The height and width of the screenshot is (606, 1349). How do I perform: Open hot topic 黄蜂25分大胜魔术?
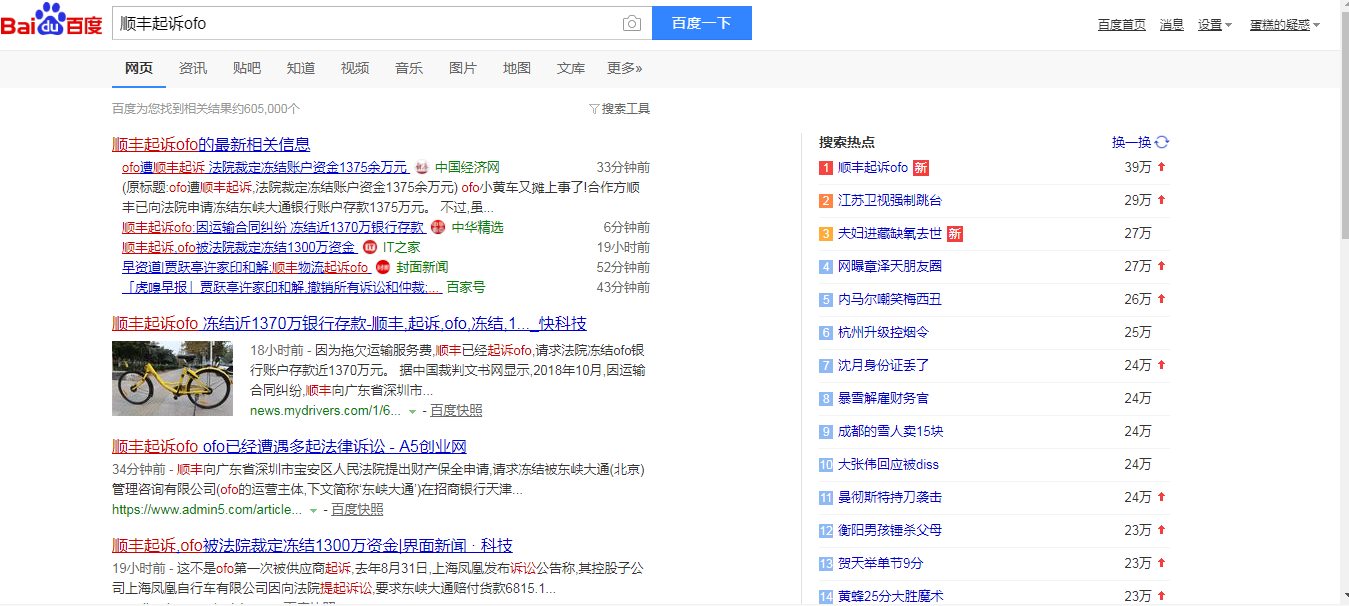tap(890, 596)
